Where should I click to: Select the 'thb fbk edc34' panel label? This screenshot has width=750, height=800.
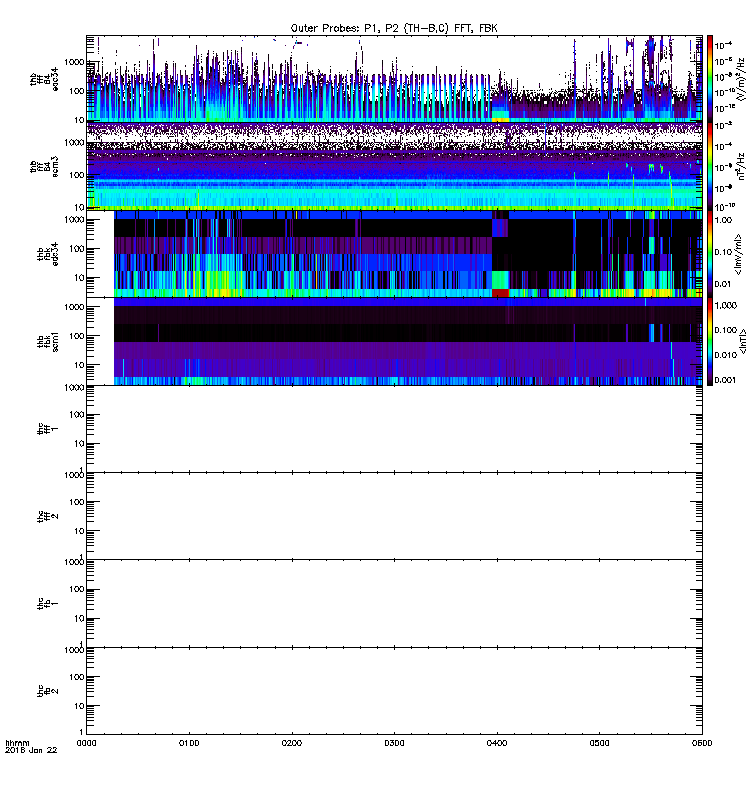click(x=47, y=254)
